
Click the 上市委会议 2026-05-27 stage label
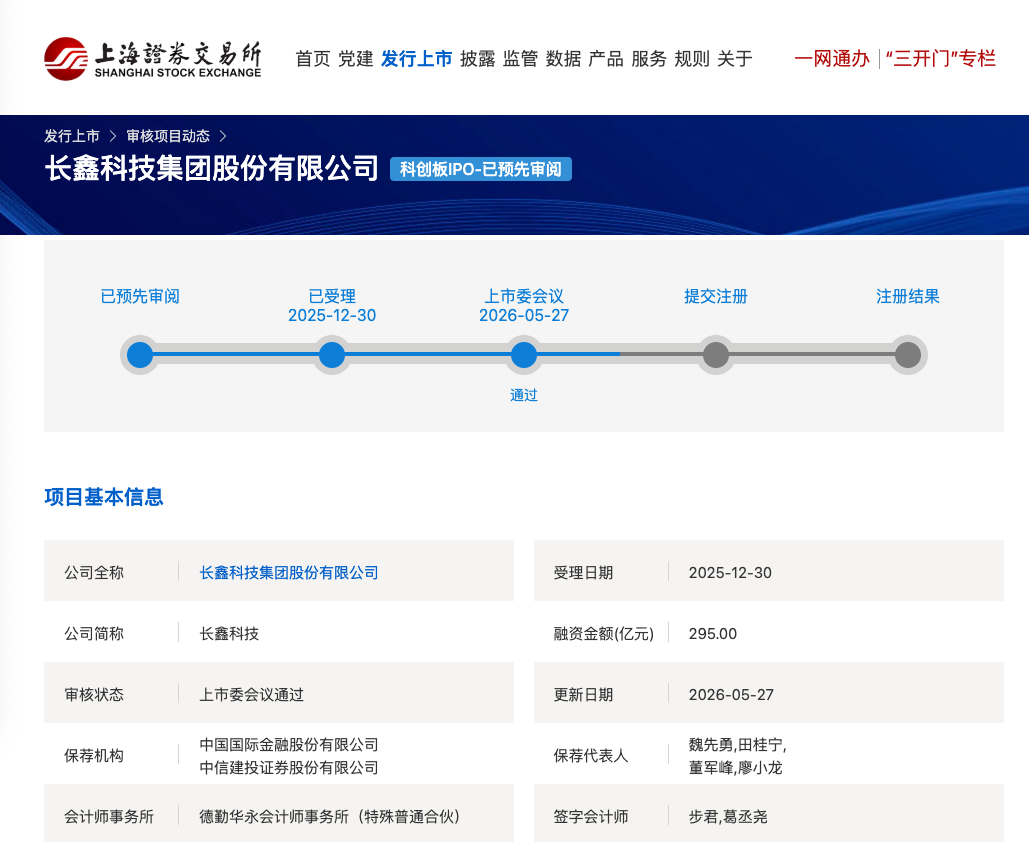click(524, 306)
